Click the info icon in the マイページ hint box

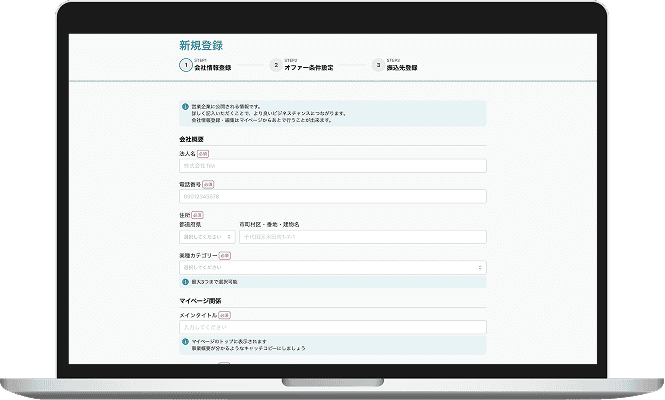[x=185, y=341]
